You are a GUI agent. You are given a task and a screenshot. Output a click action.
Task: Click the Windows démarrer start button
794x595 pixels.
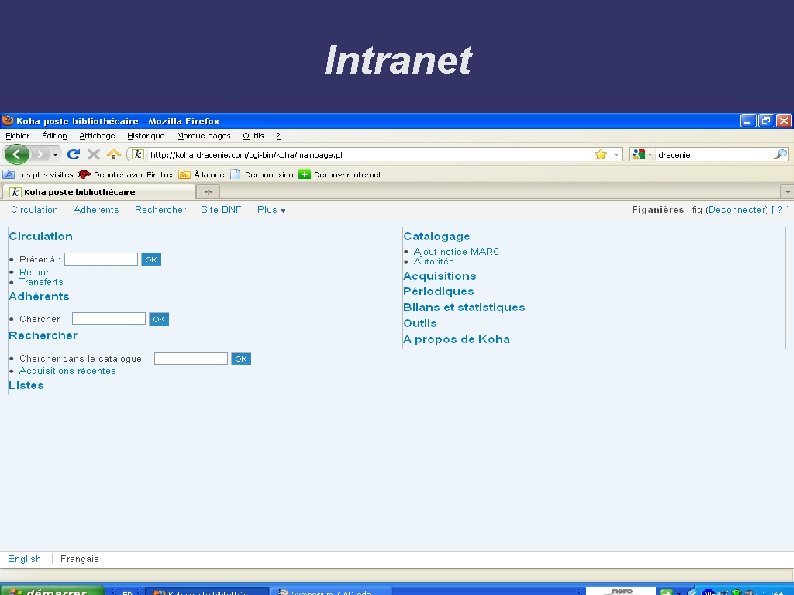pyautogui.click(x=52, y=591)
